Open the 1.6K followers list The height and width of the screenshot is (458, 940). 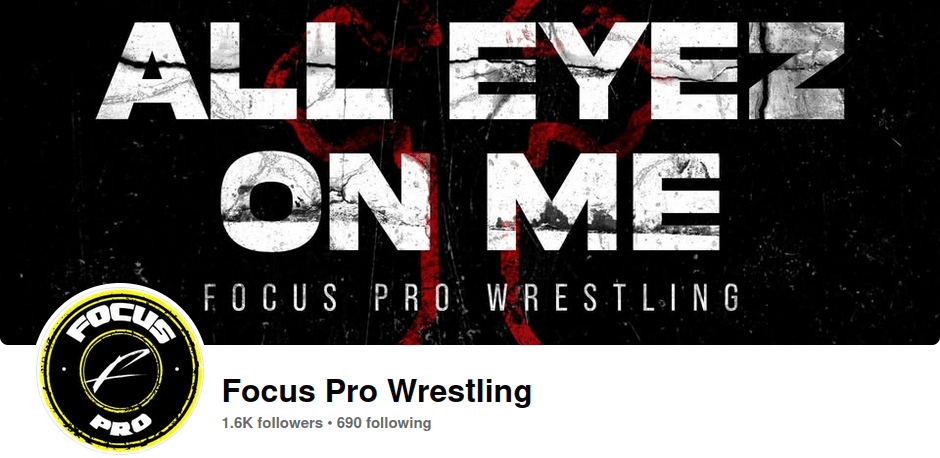tap(272, 423)
